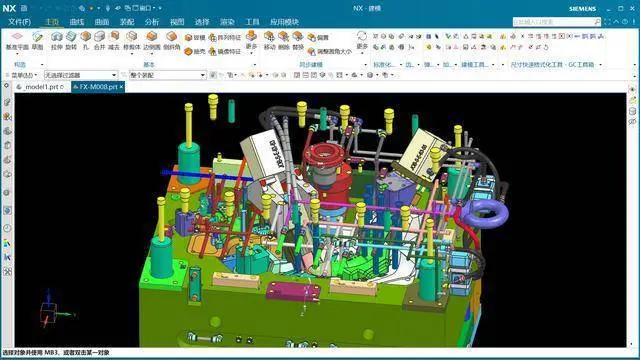
Task: Close the FX-M008.prt document tab
Action: coord(121,87)
